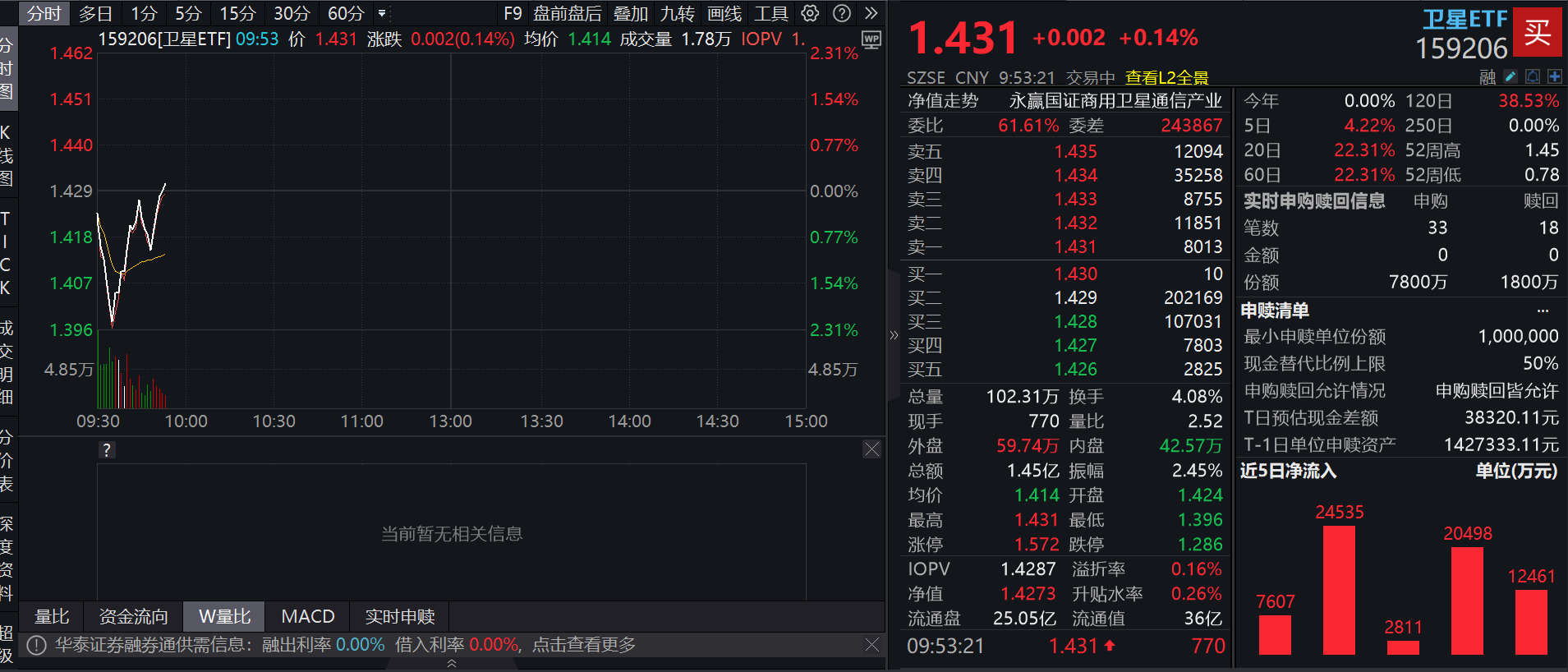Screen dimensions: 1568x672
Task: Add stock to watchlist with plus icon
Action: [x=1554, y=76]
